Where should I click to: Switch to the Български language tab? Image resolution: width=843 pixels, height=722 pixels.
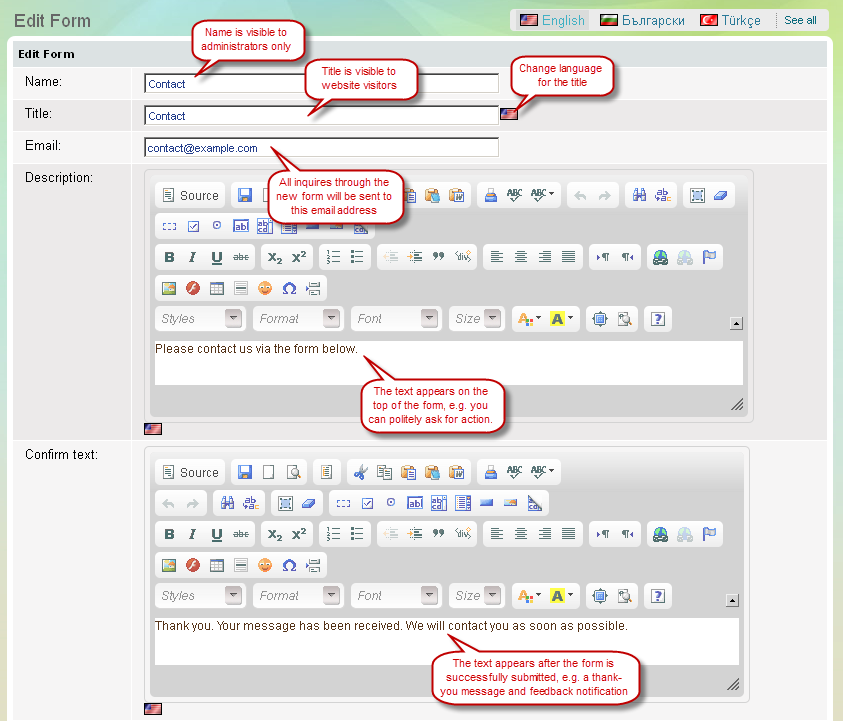(x=643, y=20)
